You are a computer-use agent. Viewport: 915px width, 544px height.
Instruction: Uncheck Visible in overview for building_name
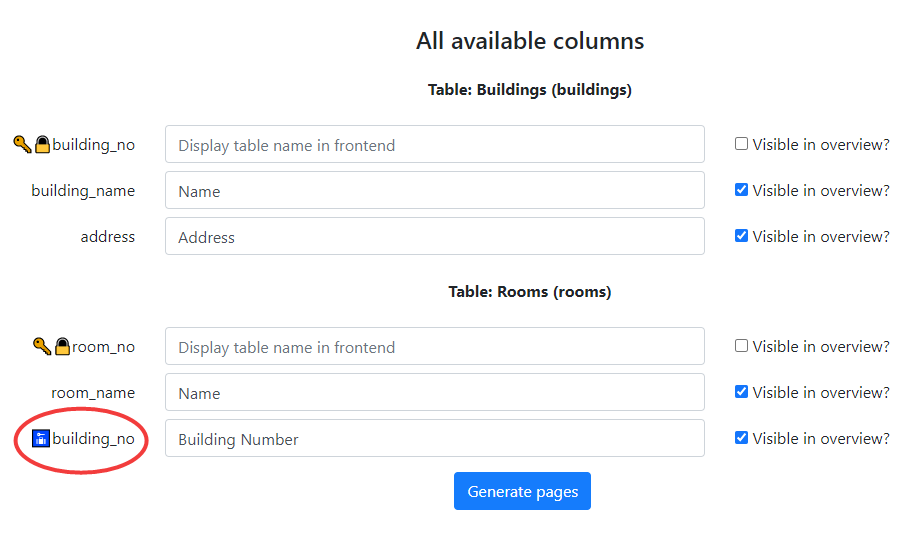(741, 190)
